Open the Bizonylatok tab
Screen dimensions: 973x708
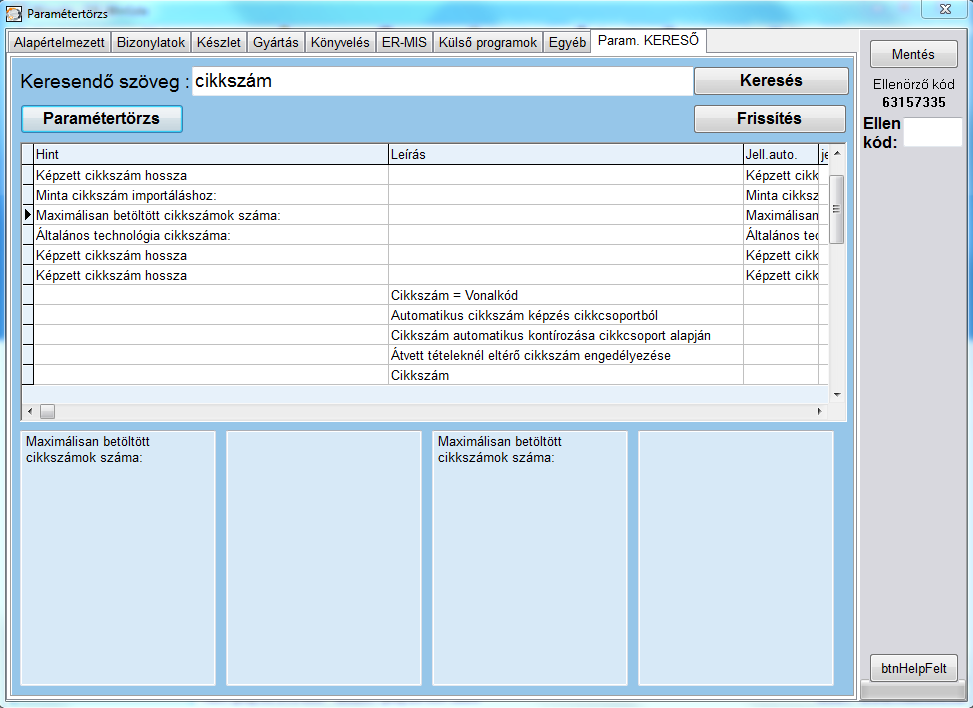pos(151,42)
